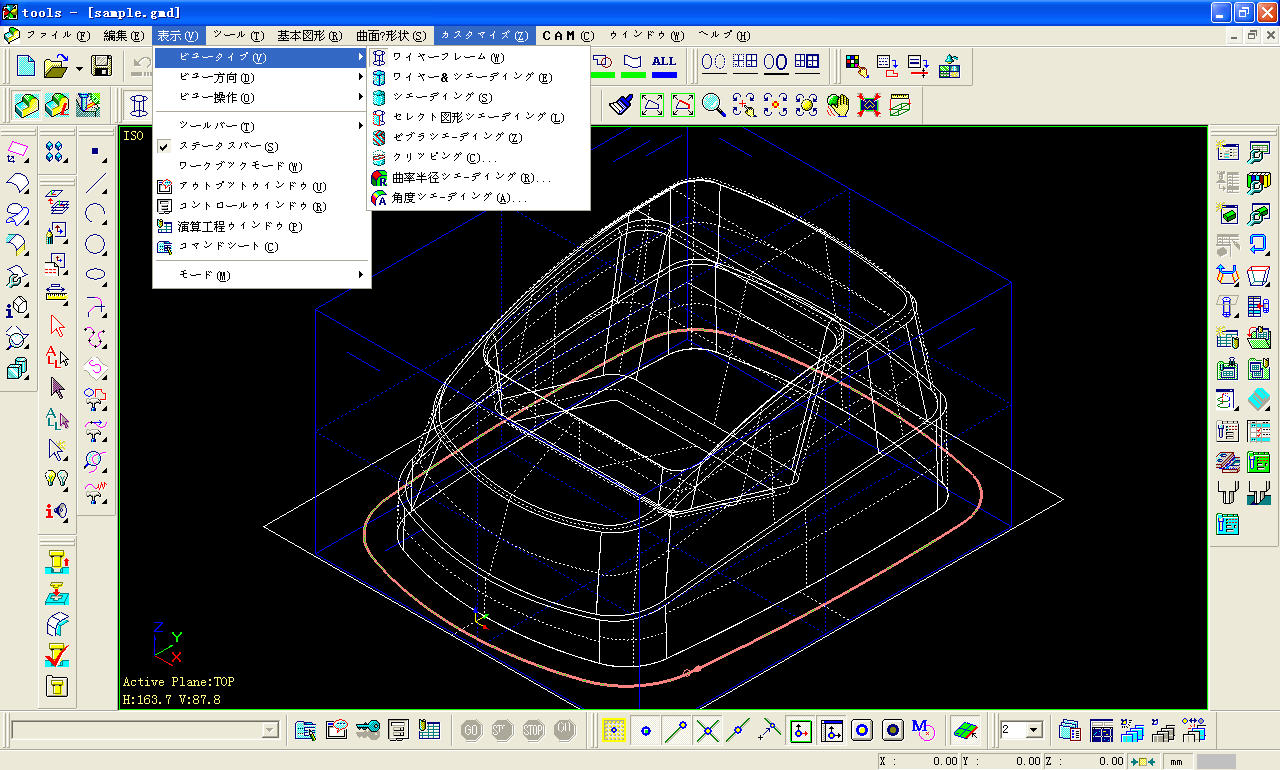The height and width of the screenshot is (770, 1280).
Task: Open the bottom-left command combo box
Action: click(x=145, y=731)
